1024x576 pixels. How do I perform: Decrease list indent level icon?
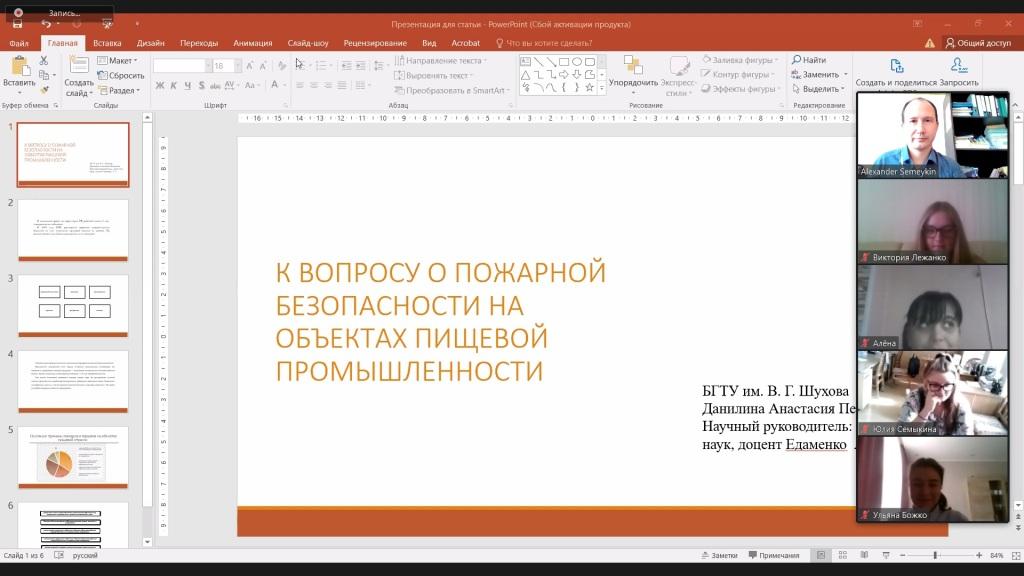[x=346, y=66]
